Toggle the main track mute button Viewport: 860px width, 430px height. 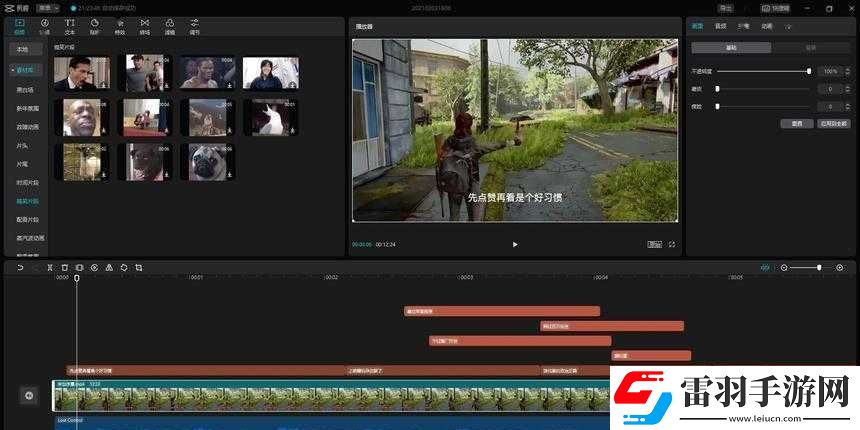pyautogui.click(x=29, y=395)
